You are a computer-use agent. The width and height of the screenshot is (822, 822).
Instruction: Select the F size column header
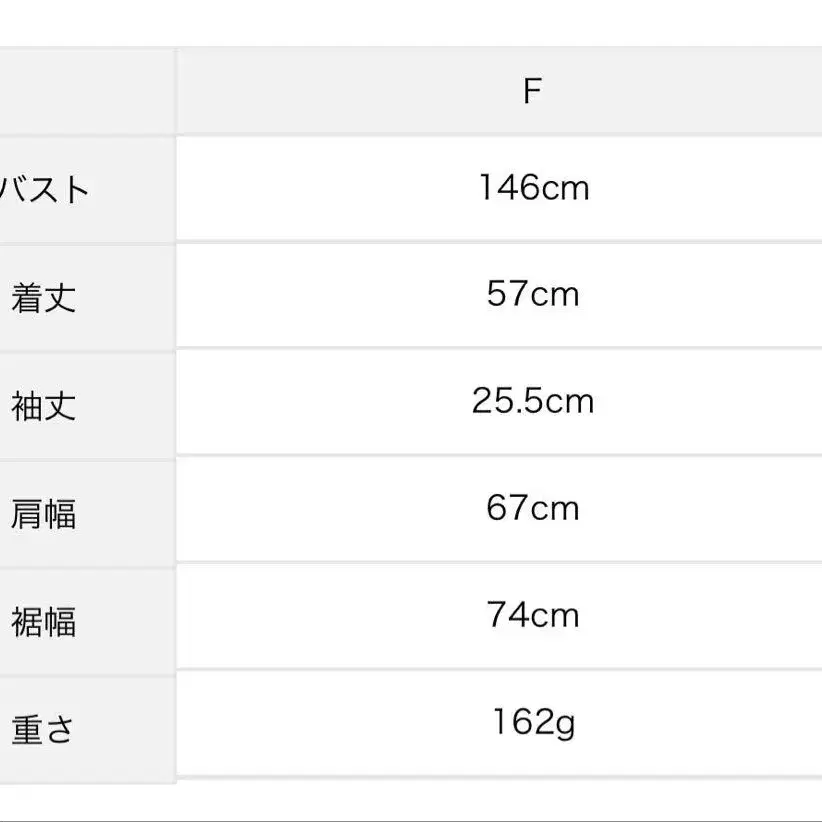pyautogui.click(x=532, y=91)
